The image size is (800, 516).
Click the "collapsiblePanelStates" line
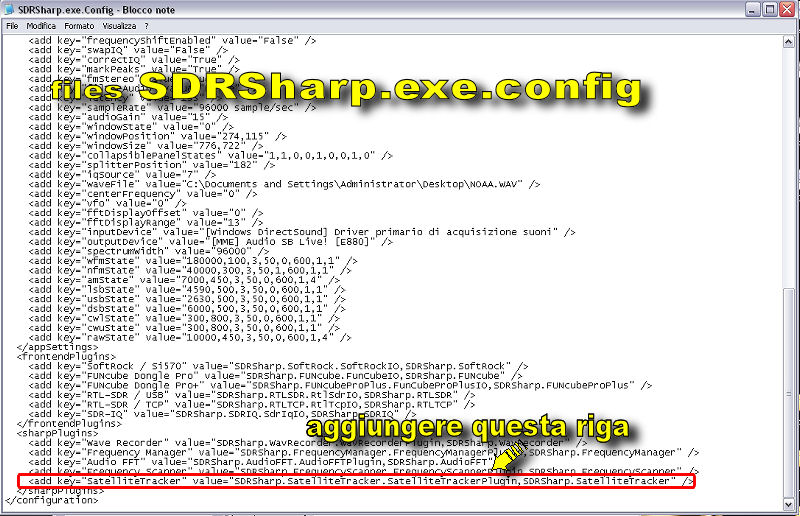pyautogui.click(x=210, y=155)
